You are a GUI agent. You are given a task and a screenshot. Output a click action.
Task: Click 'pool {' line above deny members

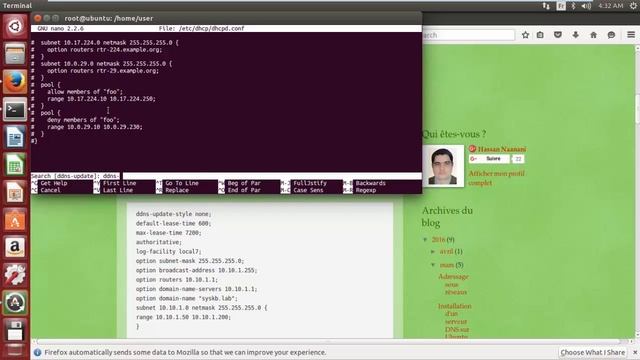[x=50, y=113]
